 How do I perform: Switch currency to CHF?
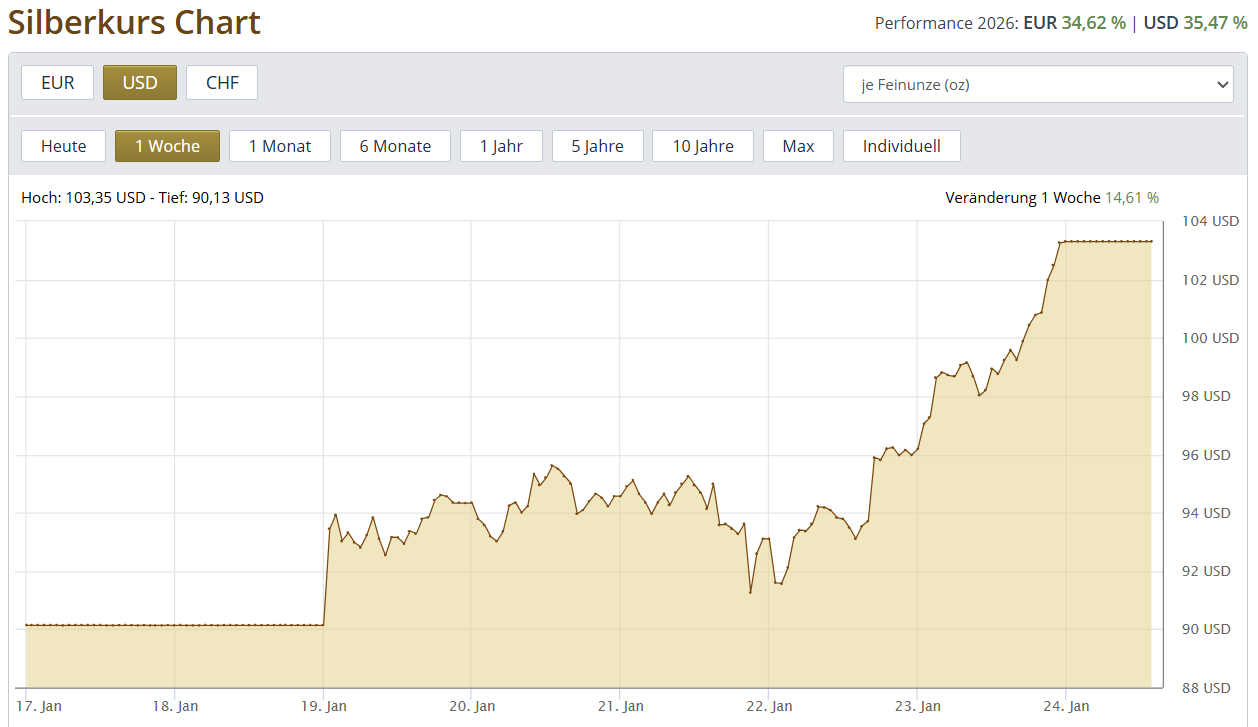pos(222,83)
